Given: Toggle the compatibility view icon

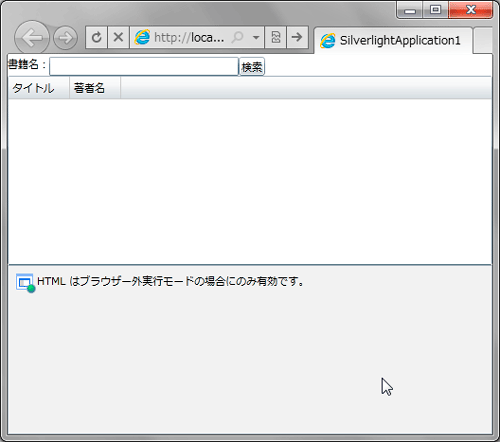Looking at the screenshot, I should [276, 37].
